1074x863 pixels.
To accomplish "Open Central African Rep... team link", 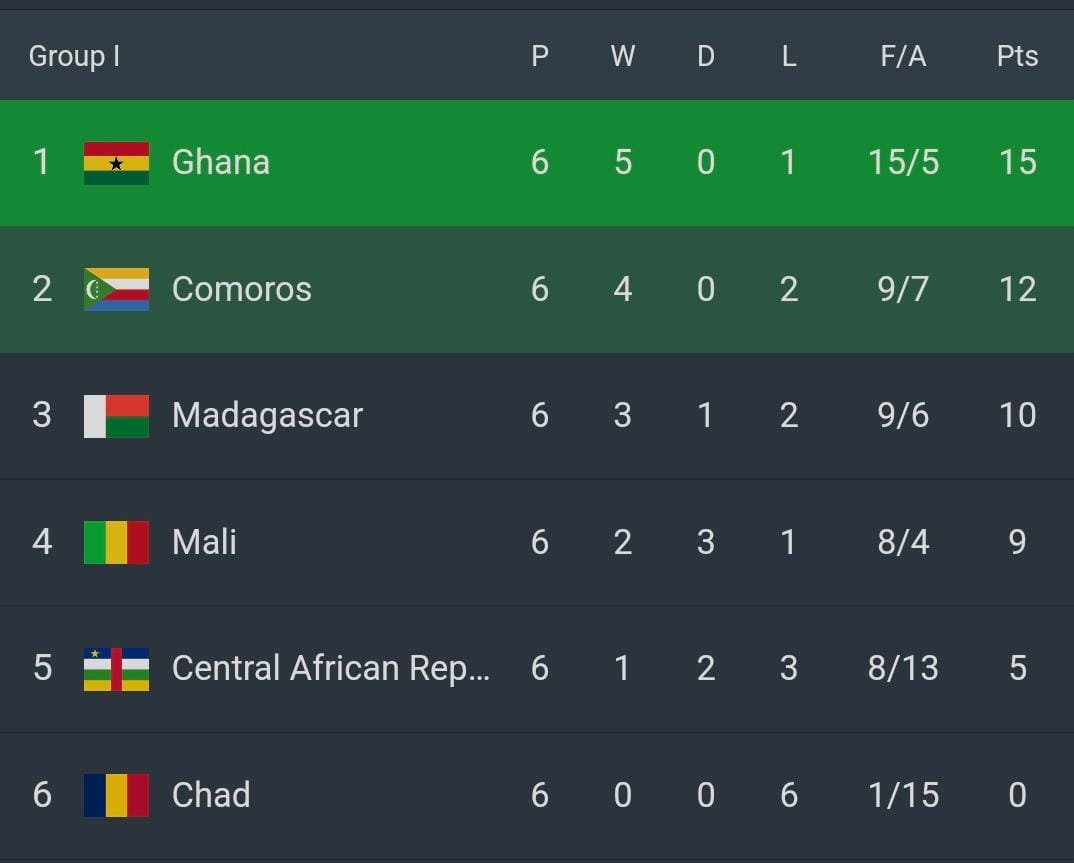I will [x=330, y=668].
